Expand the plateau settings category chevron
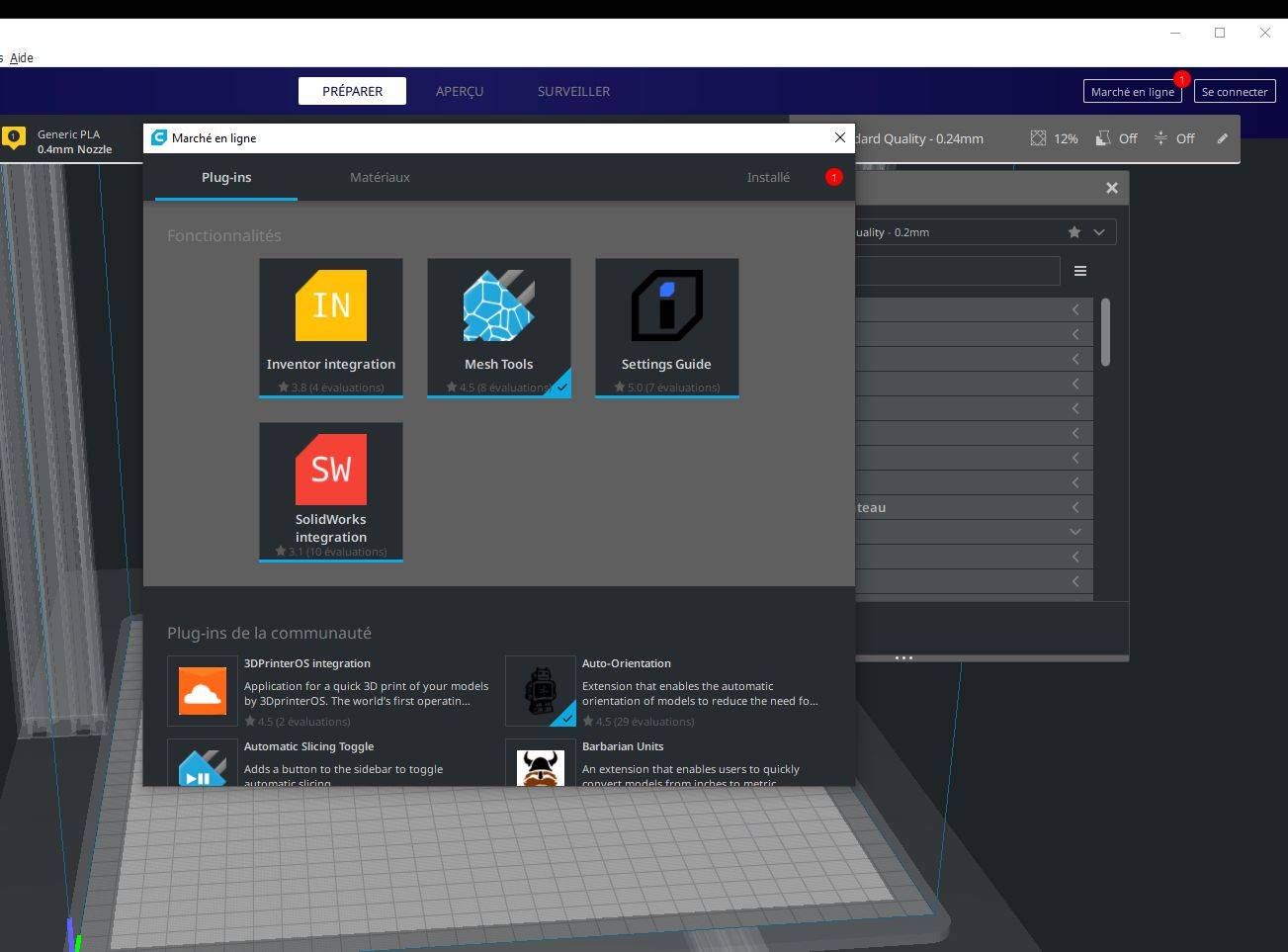Screen dimensions: 1288x952 [x=1075, y=507]
